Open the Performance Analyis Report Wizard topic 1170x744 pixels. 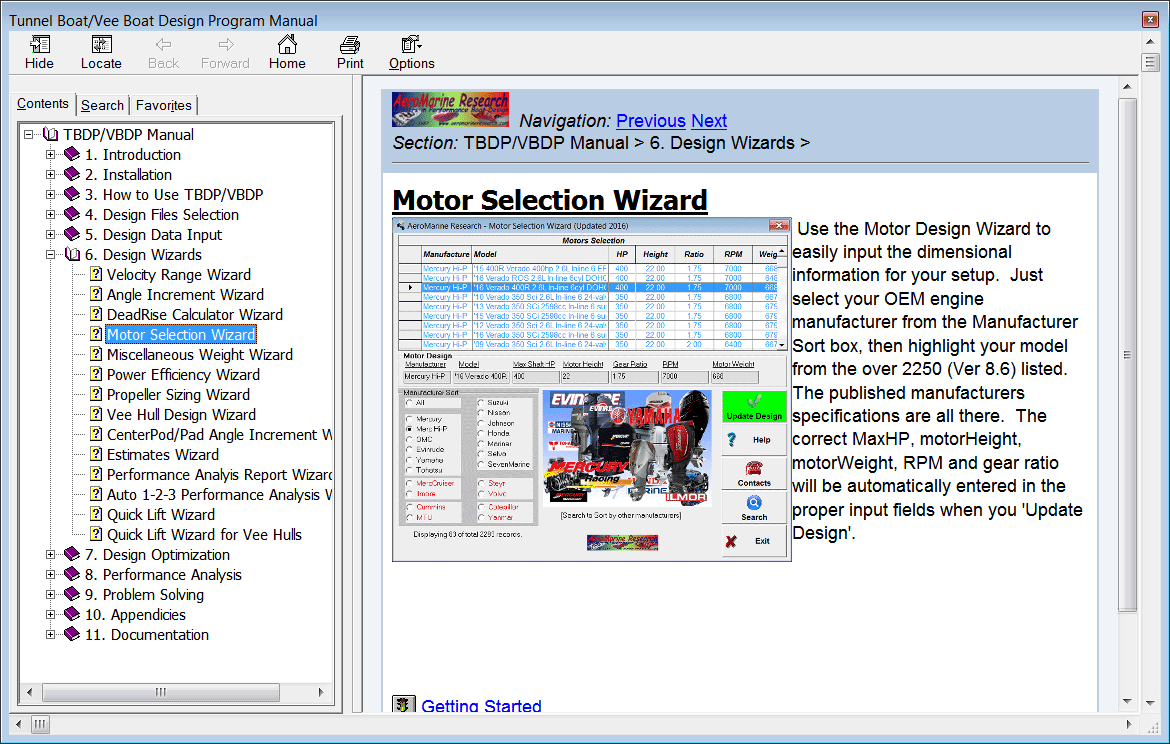point(219,475)
